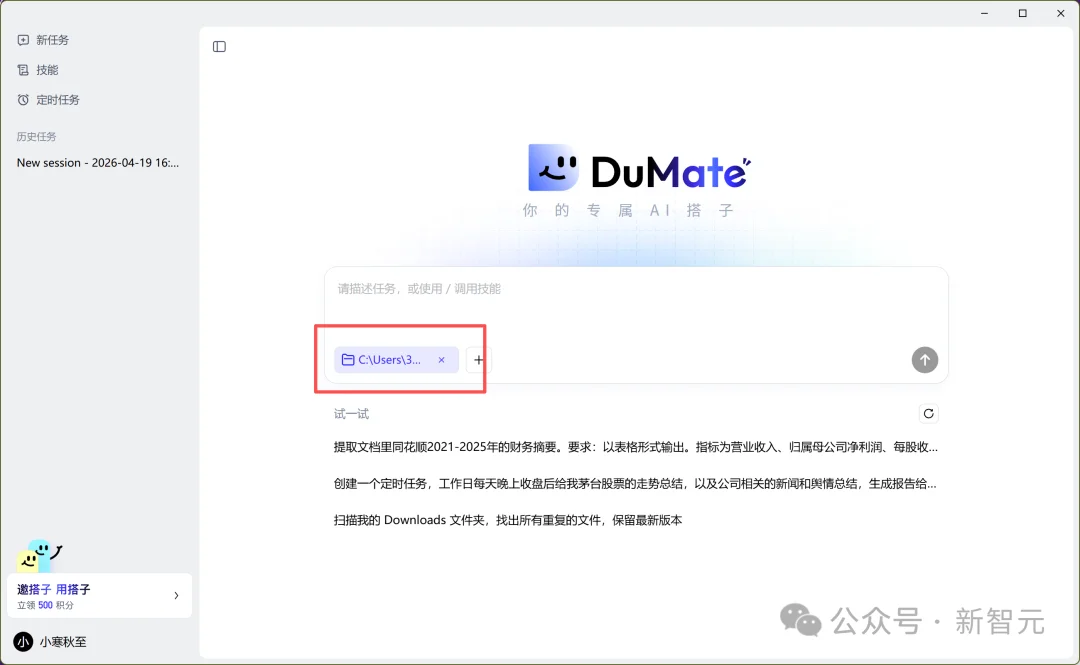Image resolution: width=1080 pixels, height=665 pixels.
Task: Open the user avatar for 小寒秋至
Action: [x=23, y=641]
